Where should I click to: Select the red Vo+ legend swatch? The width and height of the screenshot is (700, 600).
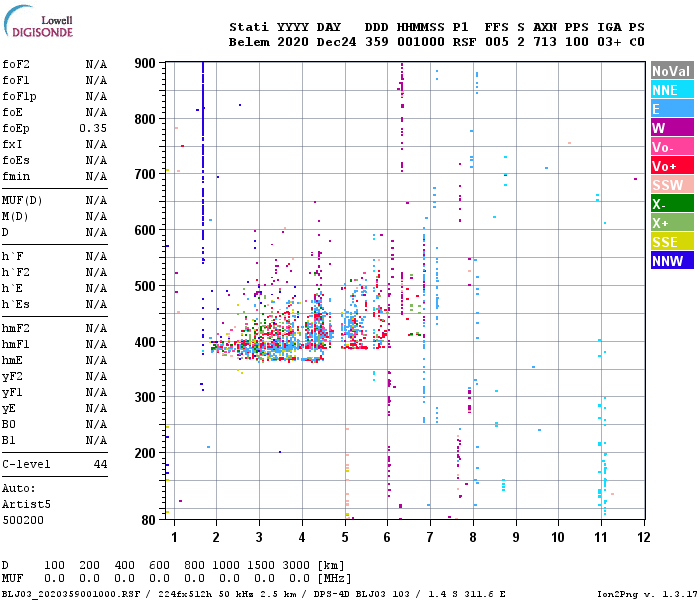pos(672,166)
